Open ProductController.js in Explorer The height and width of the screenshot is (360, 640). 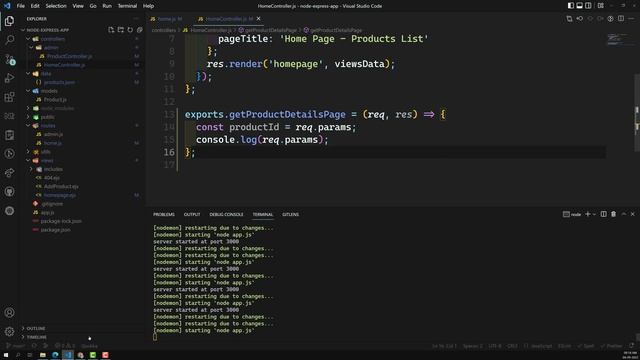click(x=69, y=56)
